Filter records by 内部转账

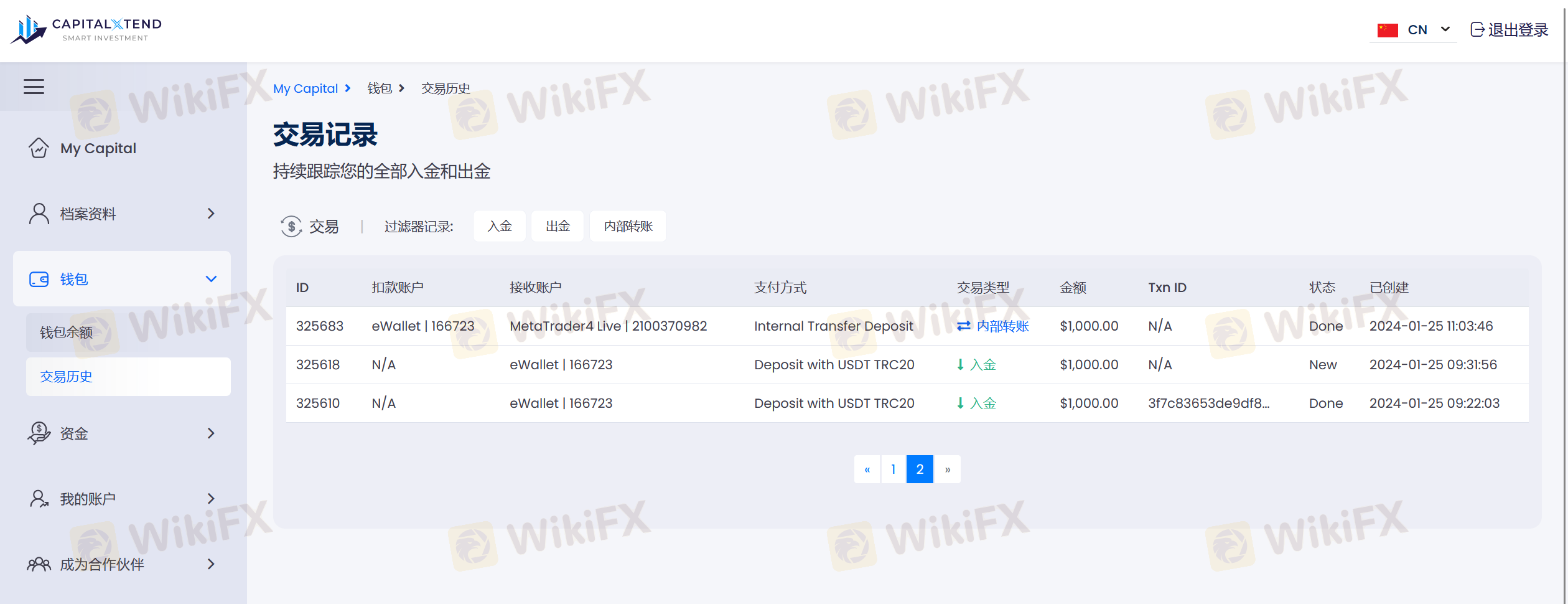tap(628, 226)
